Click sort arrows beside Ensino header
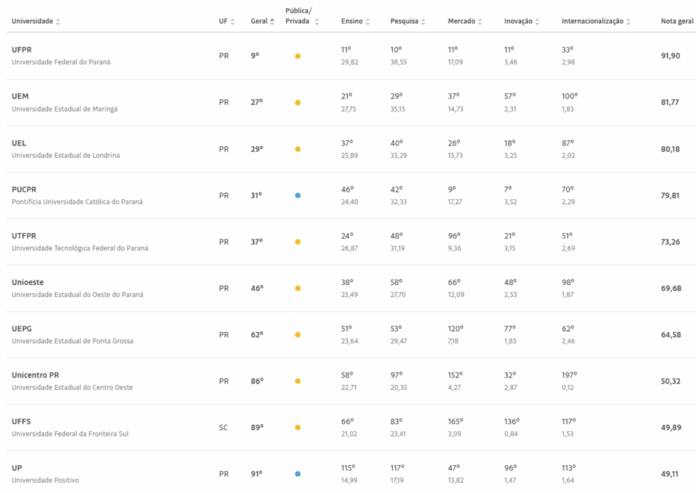Image resolution: width=696 pixels, height=493 pixels. point(368,21)
